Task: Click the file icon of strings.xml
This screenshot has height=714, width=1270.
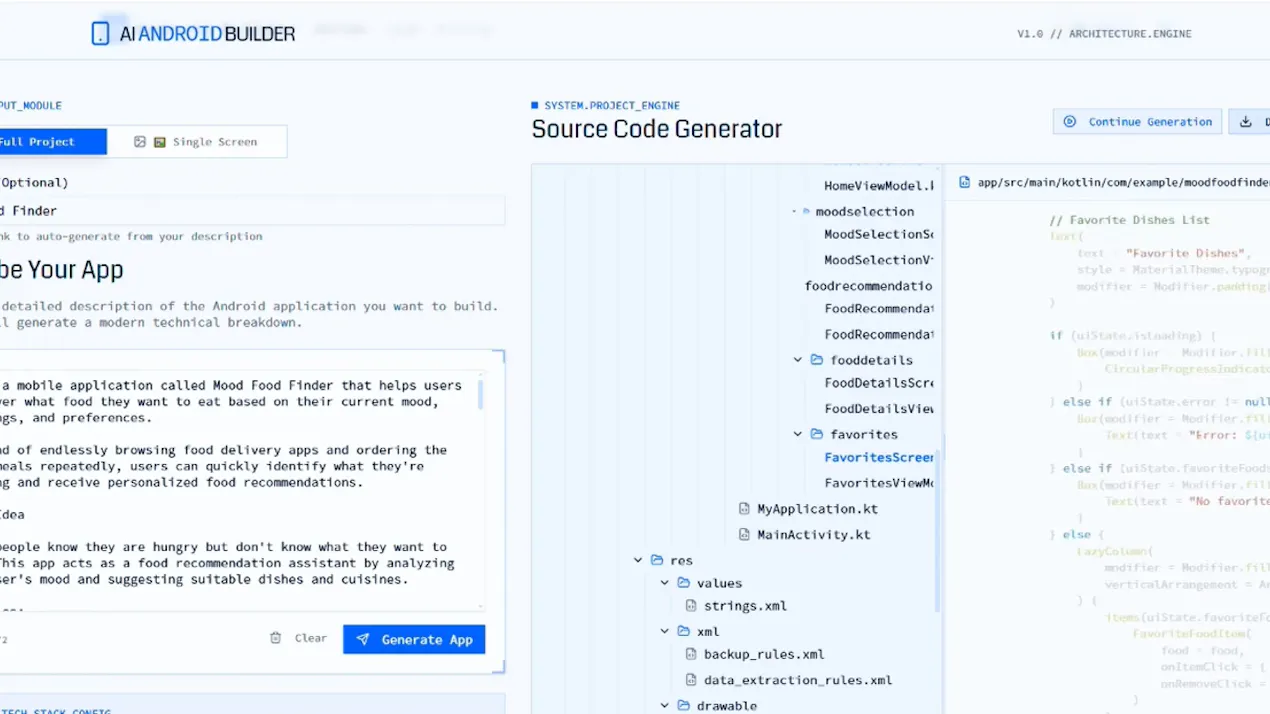Action: pyautogui.click(x=691, y=606)
